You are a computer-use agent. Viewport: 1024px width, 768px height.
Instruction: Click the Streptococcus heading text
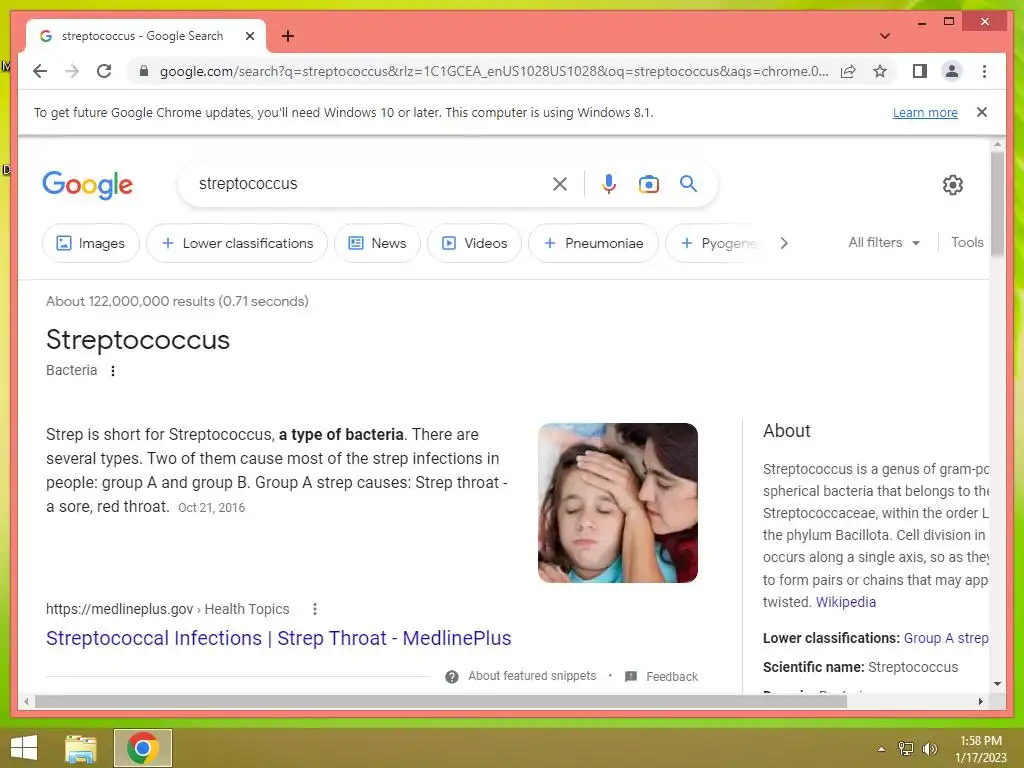[x=138, y=340]
